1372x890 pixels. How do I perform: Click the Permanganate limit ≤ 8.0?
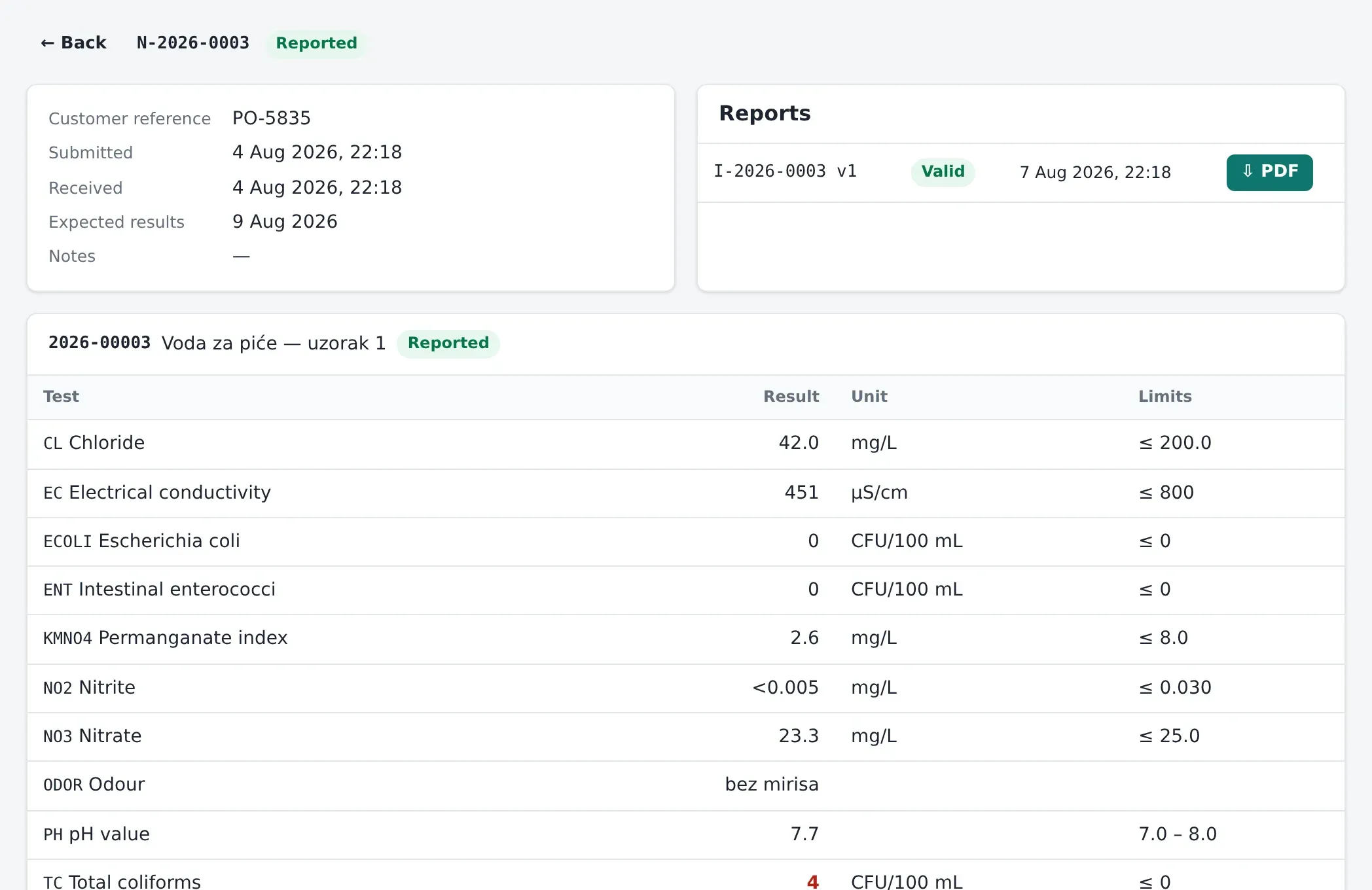pos(1164,638)
